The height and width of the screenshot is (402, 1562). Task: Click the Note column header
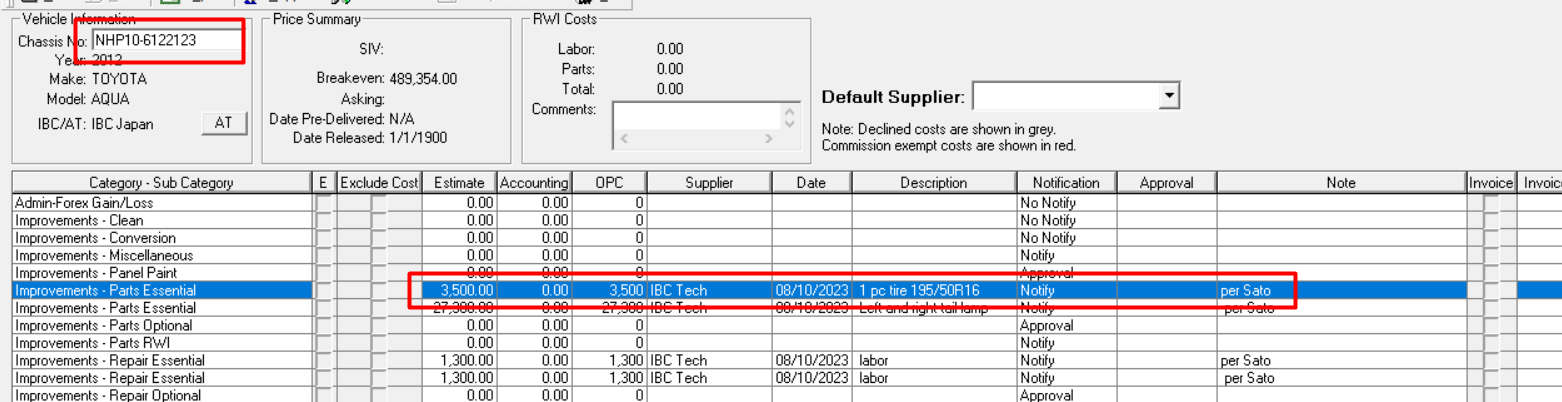click(x=1341, y=183)
